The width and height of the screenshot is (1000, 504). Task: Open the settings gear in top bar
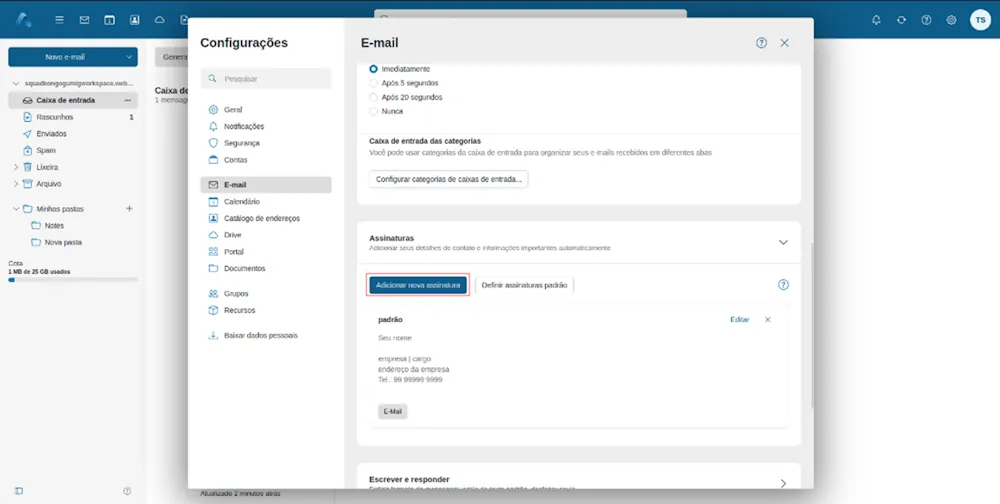click(x=951, y=20)
